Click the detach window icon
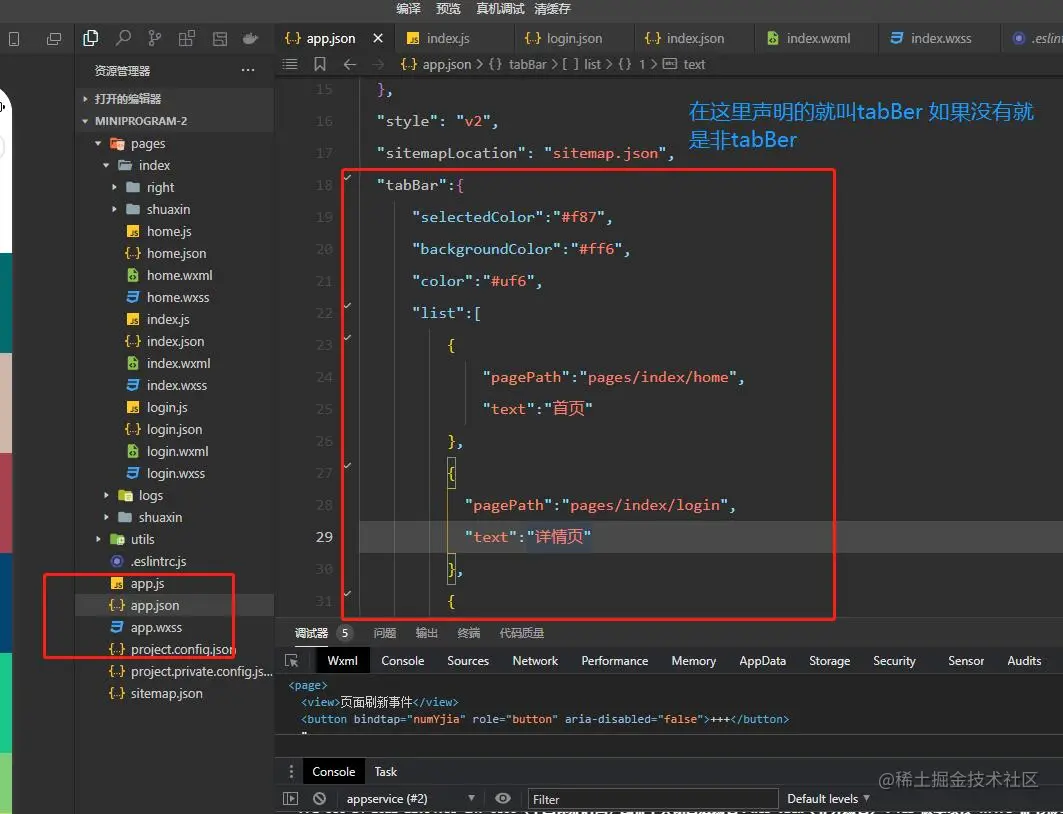 pyautogui.click(x=54, y=39)
